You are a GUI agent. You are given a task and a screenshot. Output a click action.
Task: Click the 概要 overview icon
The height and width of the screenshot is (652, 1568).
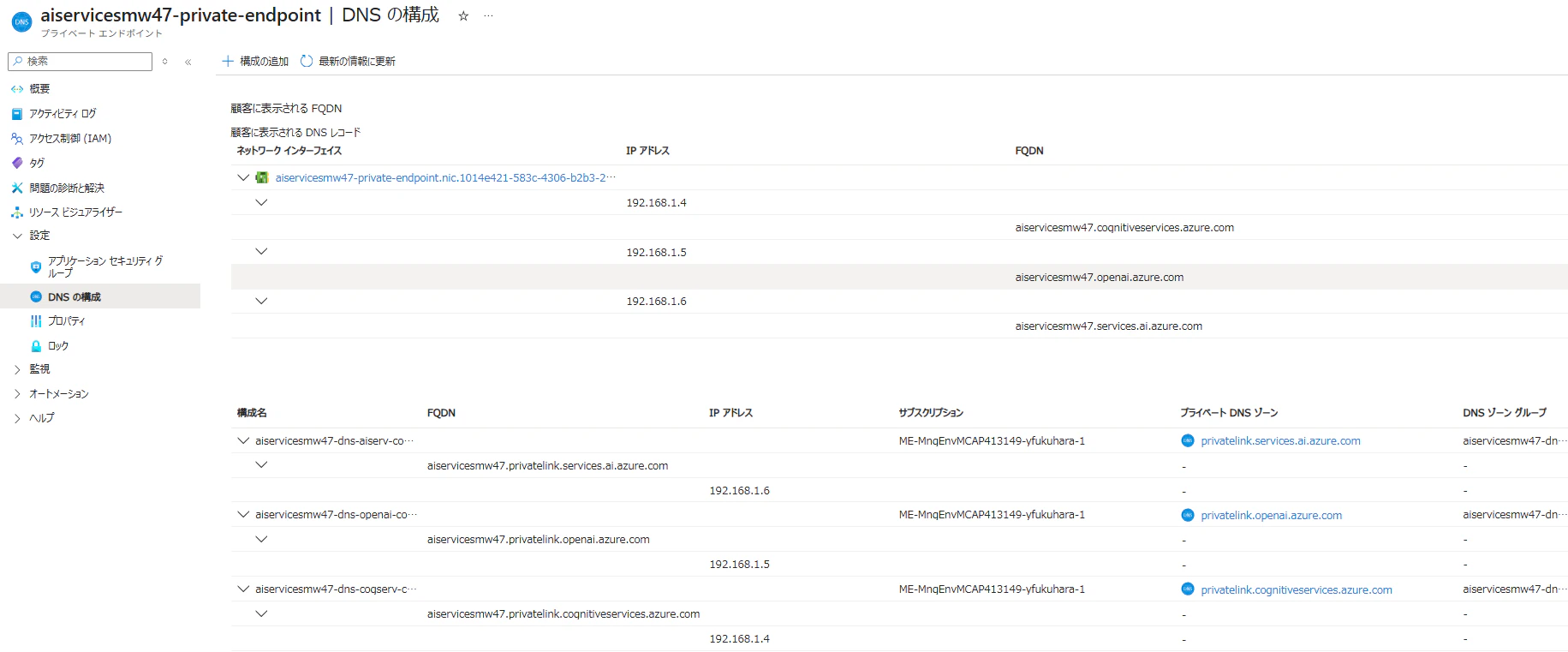pyautogui.click(x=17, y=89)
